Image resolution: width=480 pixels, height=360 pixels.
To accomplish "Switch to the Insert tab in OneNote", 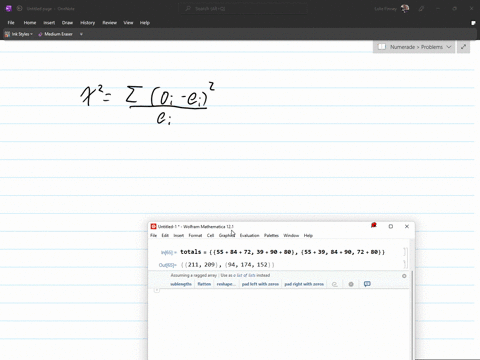I will [x=49, y=23].
